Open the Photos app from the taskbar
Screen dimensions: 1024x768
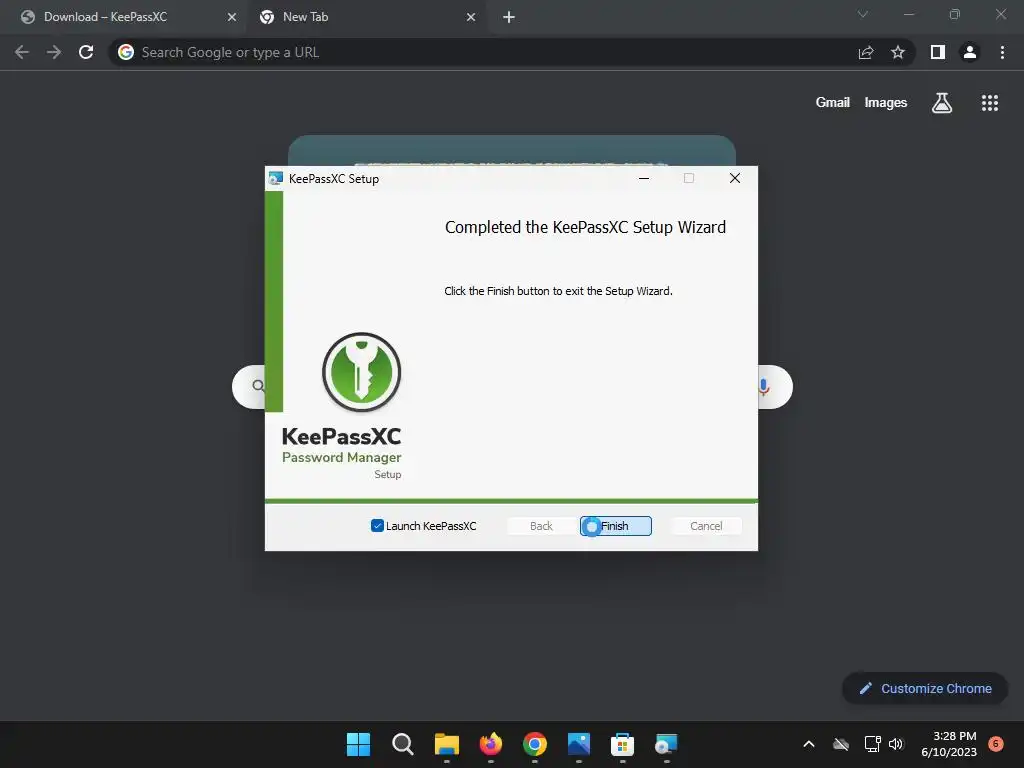click(579, 744)
